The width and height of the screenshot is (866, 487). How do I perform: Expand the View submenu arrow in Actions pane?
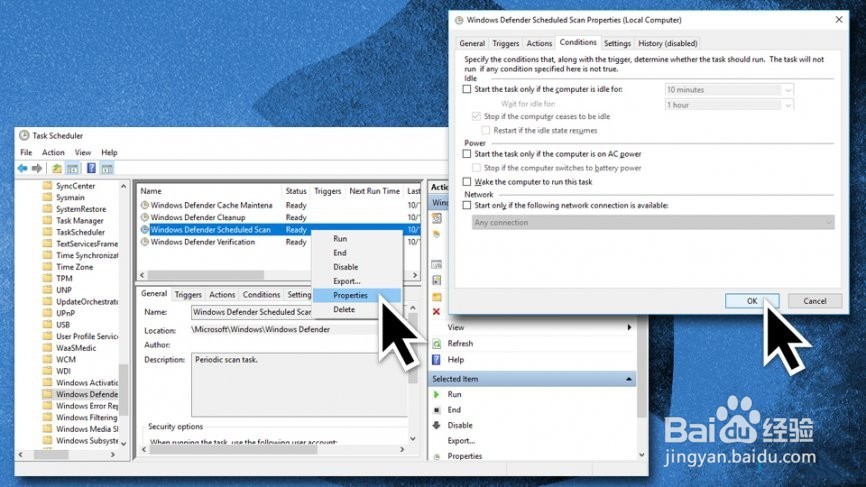tap(629, 327)
